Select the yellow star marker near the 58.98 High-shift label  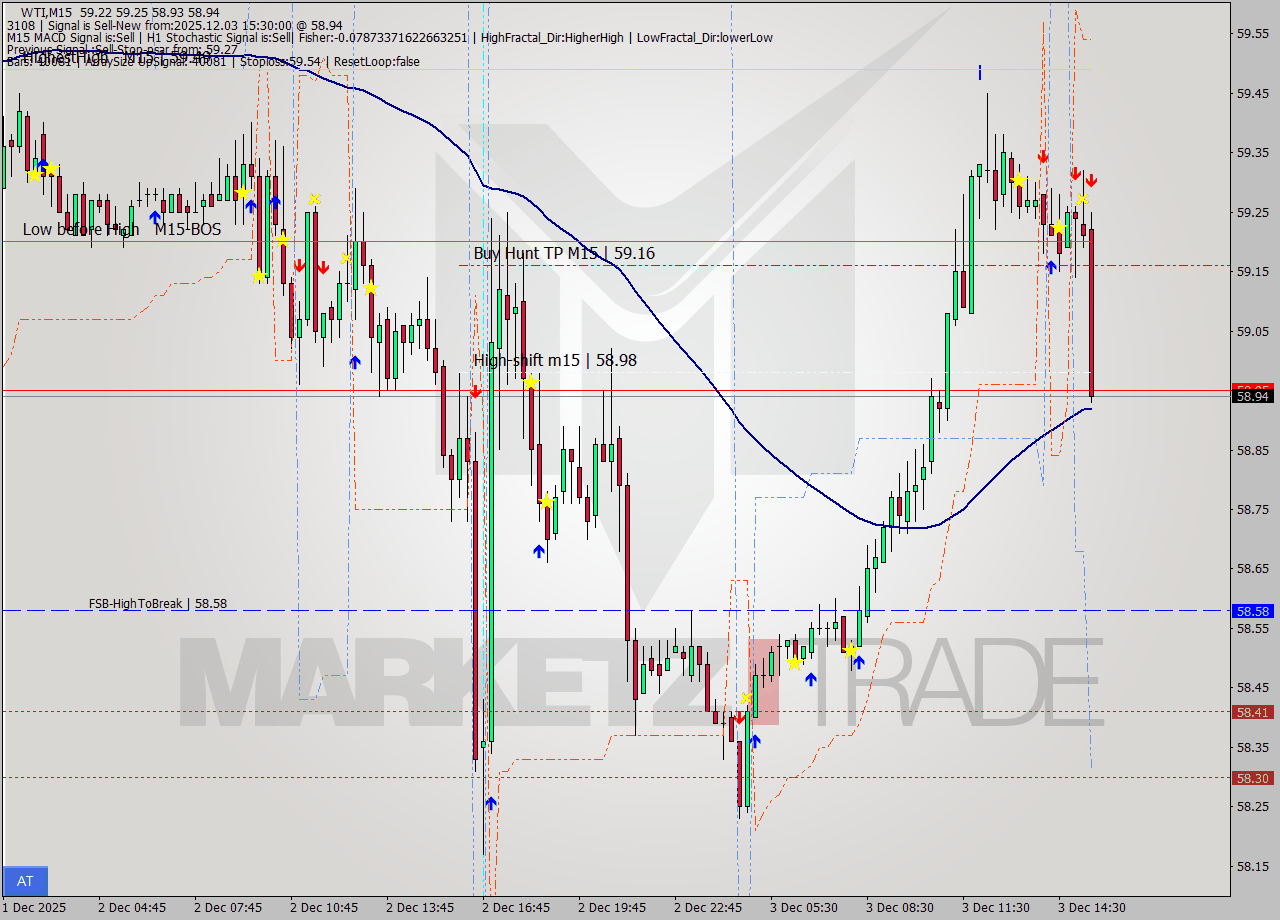528,381
